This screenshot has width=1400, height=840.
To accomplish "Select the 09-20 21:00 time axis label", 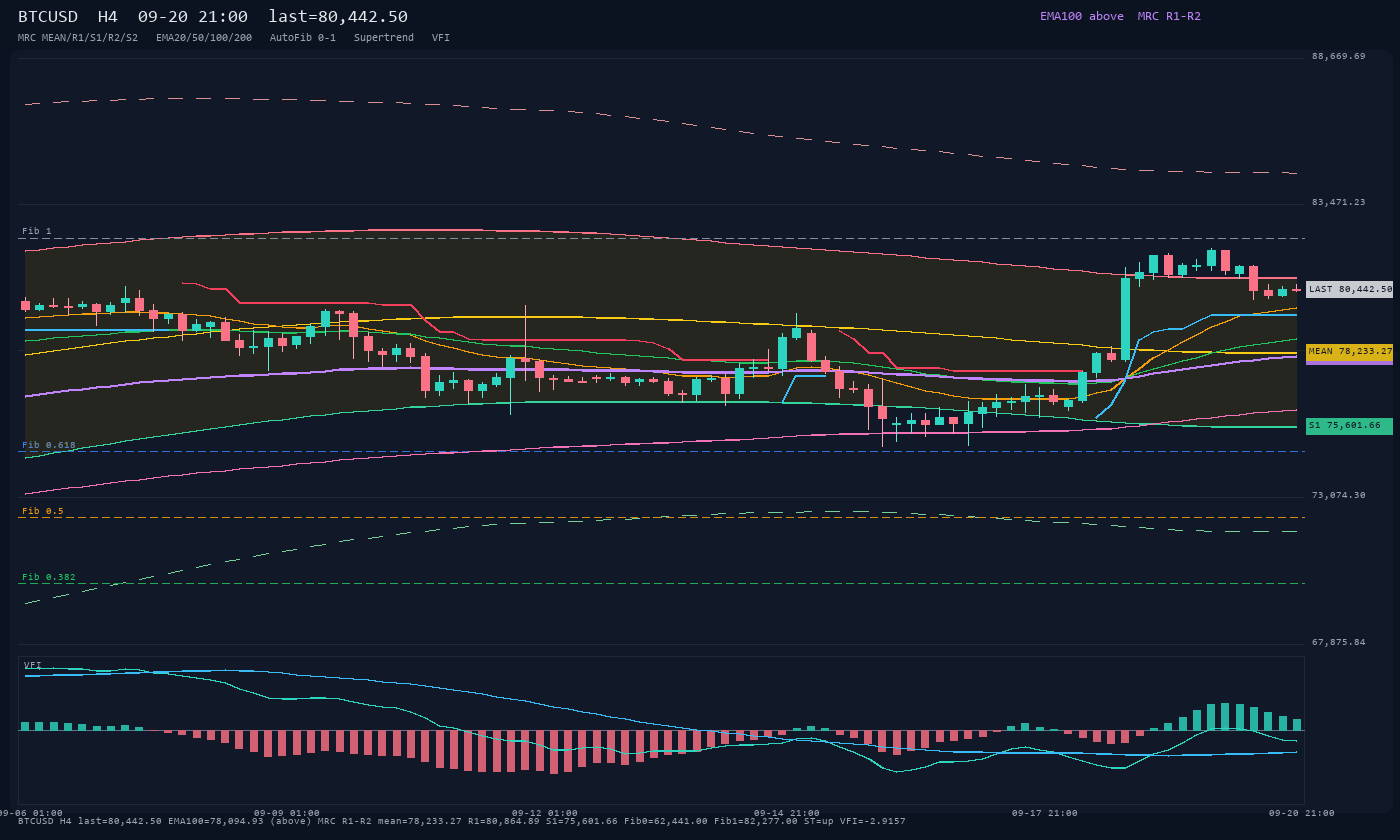I will point(1302,813).
